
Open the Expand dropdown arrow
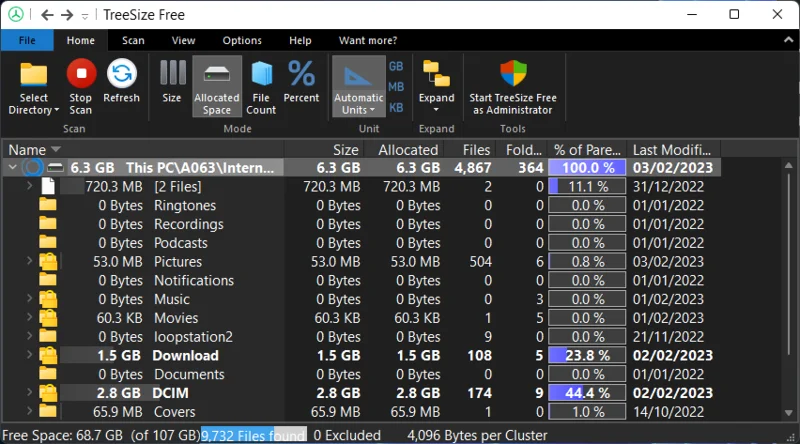coord(436,110)
